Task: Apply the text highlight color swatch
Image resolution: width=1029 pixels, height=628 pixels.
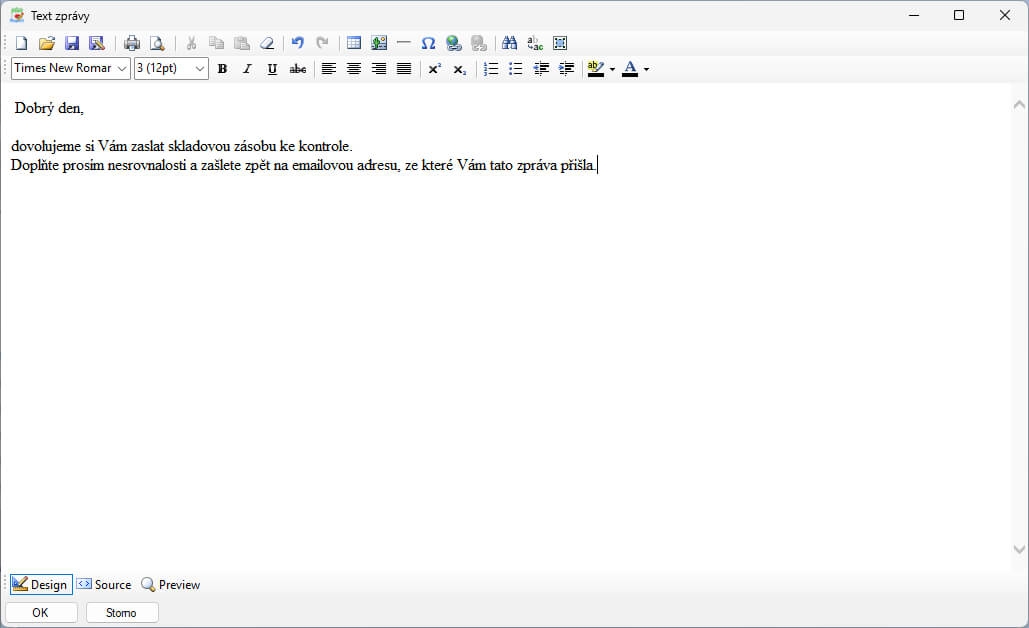Action: pos(596,69)
